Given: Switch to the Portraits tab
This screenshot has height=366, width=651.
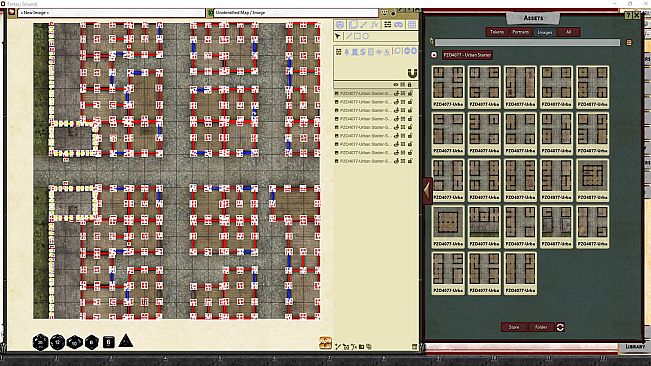Looking at the screenshot, I should tap(520, 32).
